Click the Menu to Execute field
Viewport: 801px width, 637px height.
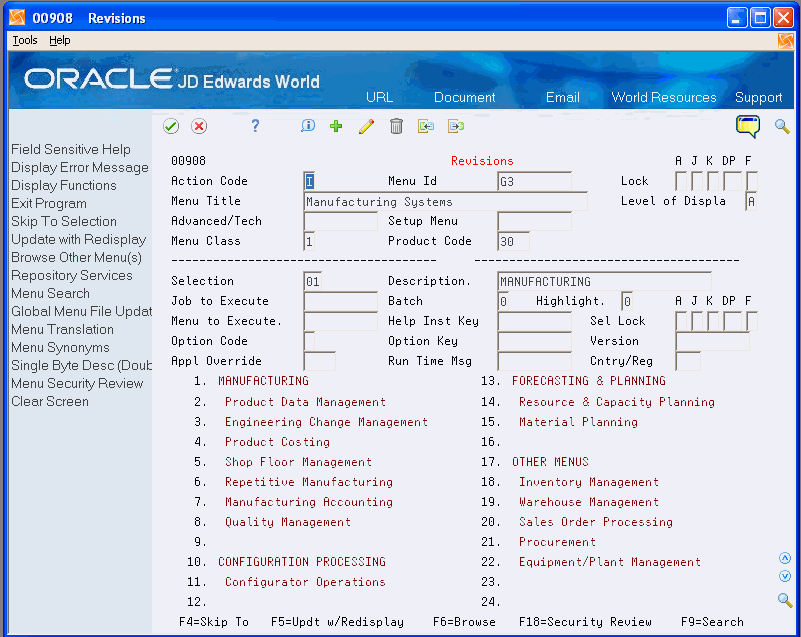click(x=341, y=321)
